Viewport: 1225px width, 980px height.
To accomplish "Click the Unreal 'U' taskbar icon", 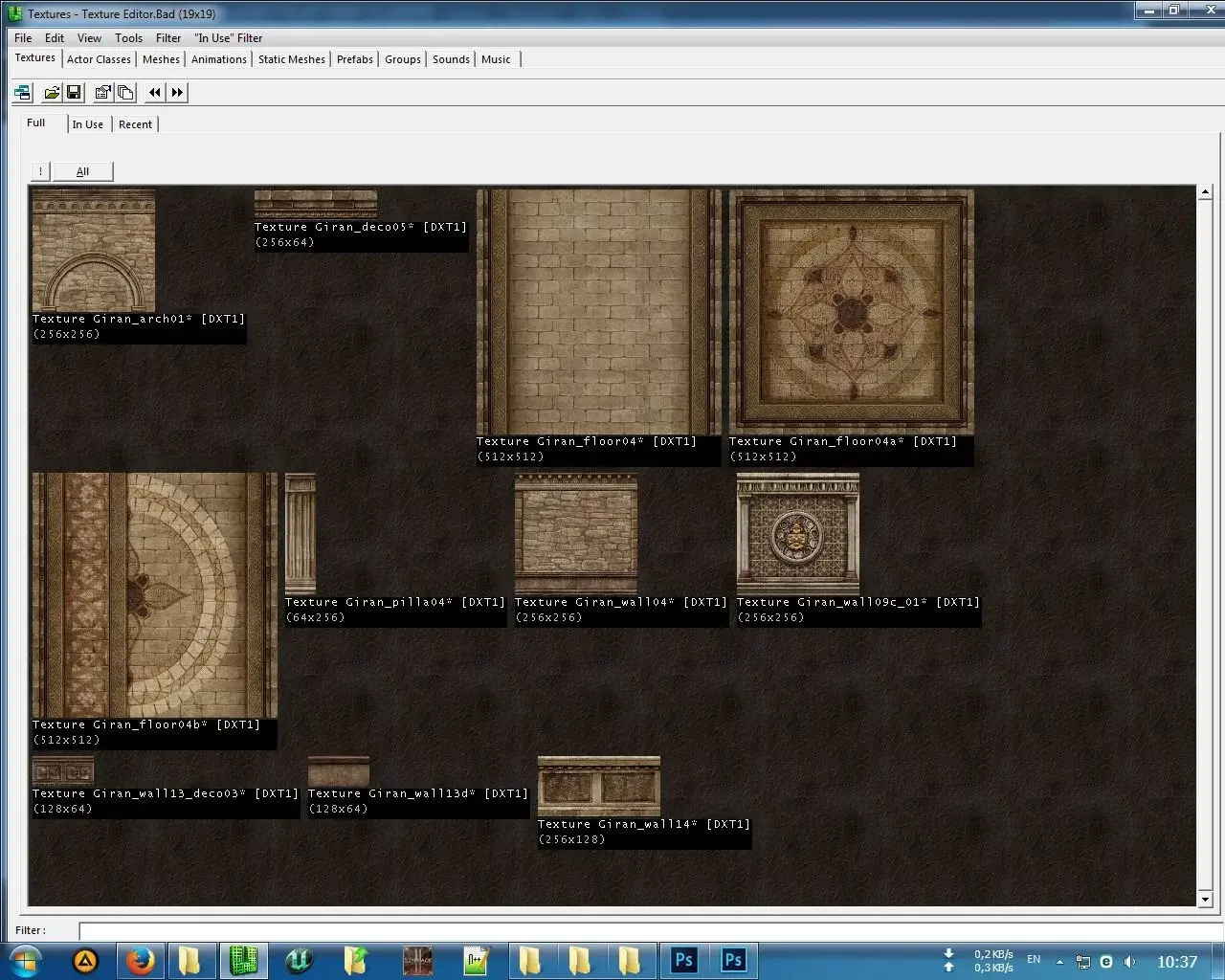I will pos(300,960).
